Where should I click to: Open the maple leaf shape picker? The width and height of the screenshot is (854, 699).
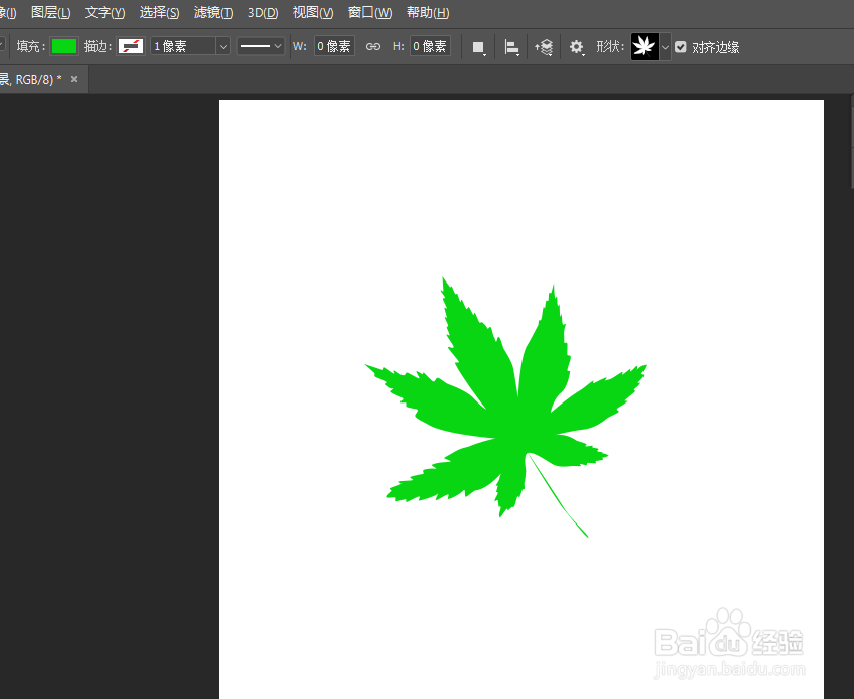644,46
